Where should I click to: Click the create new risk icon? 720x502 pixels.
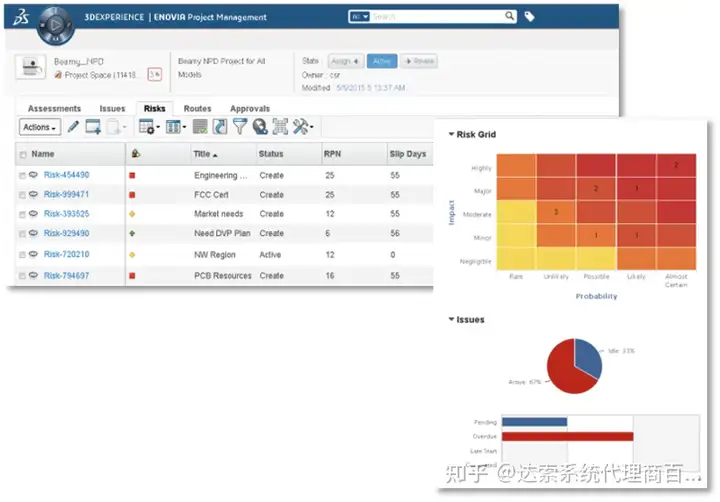click(x=93, y=127)
